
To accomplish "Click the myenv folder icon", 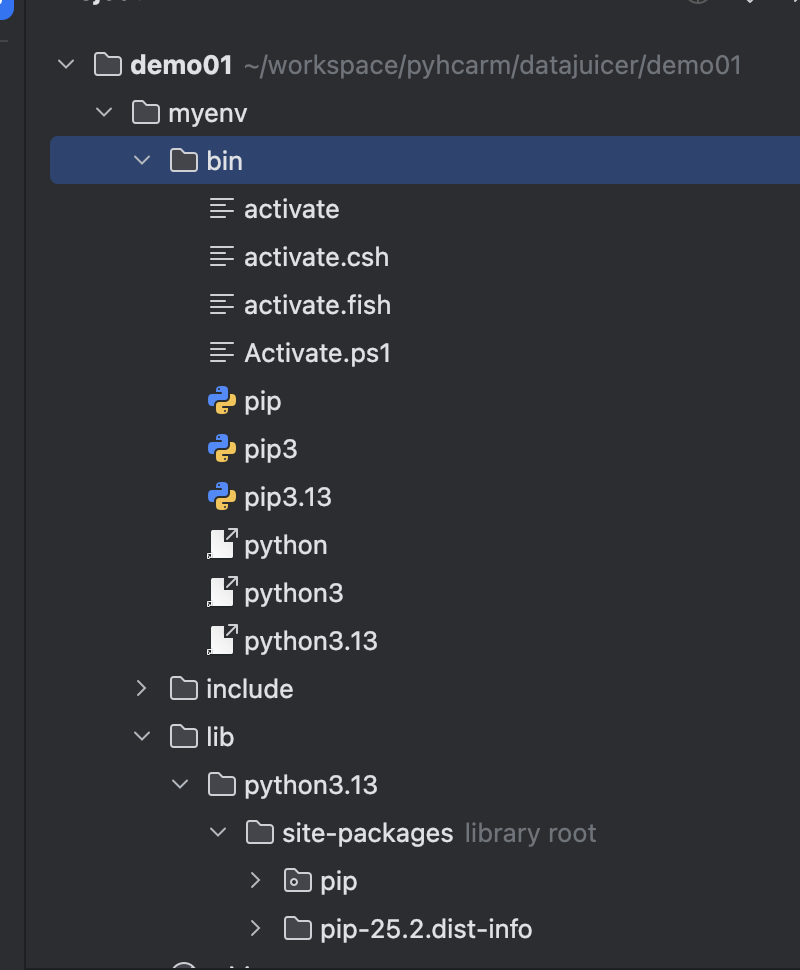I will 146,113.
